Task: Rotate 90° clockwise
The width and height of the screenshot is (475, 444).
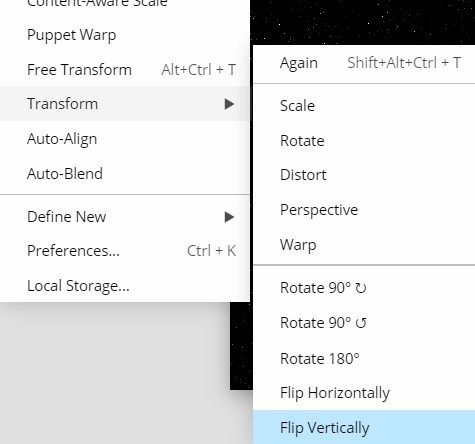Action: coord(364,288)
